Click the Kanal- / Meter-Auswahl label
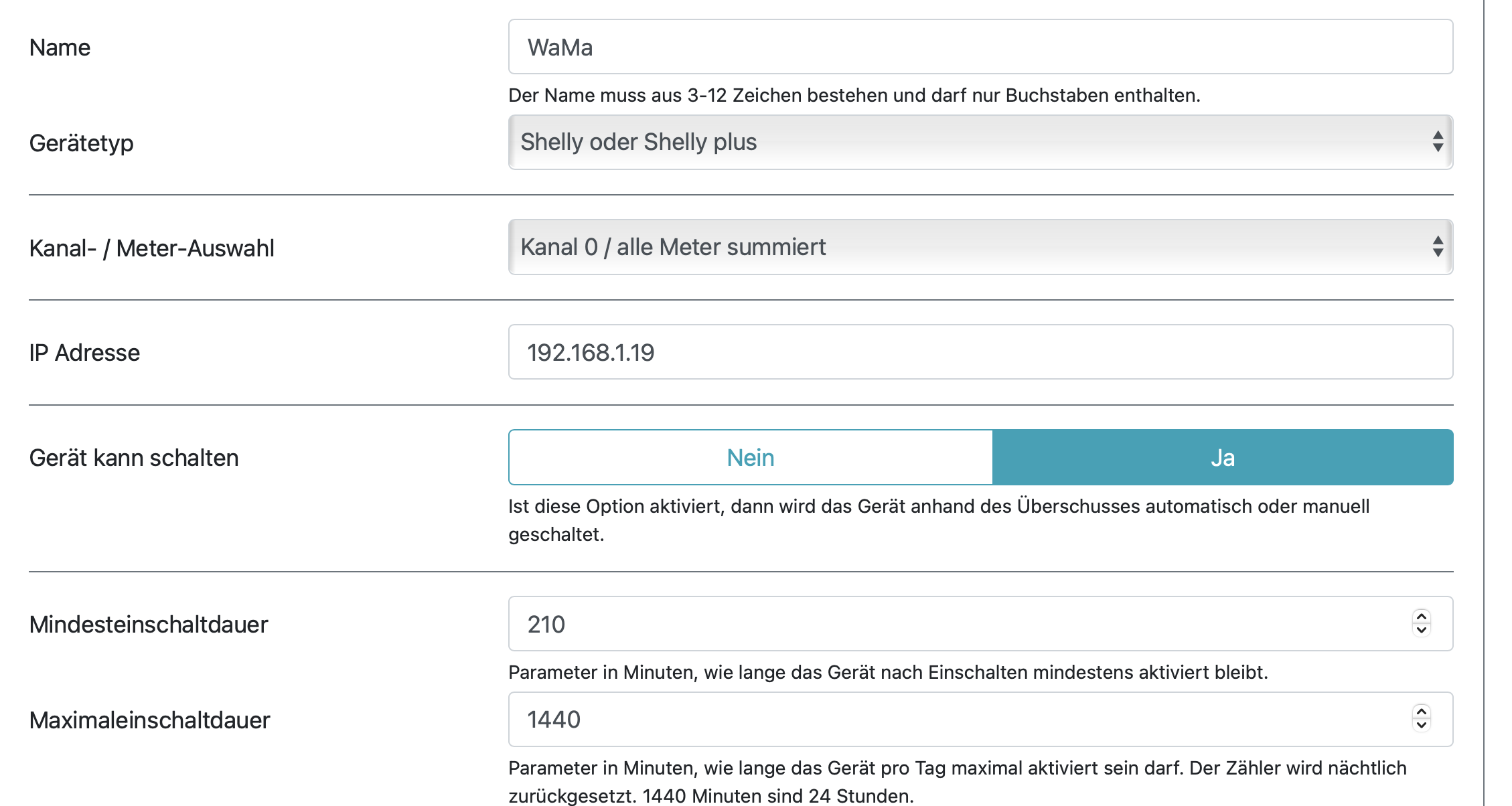The width and height of the screenshot is (1512, 806). point(151,248)
